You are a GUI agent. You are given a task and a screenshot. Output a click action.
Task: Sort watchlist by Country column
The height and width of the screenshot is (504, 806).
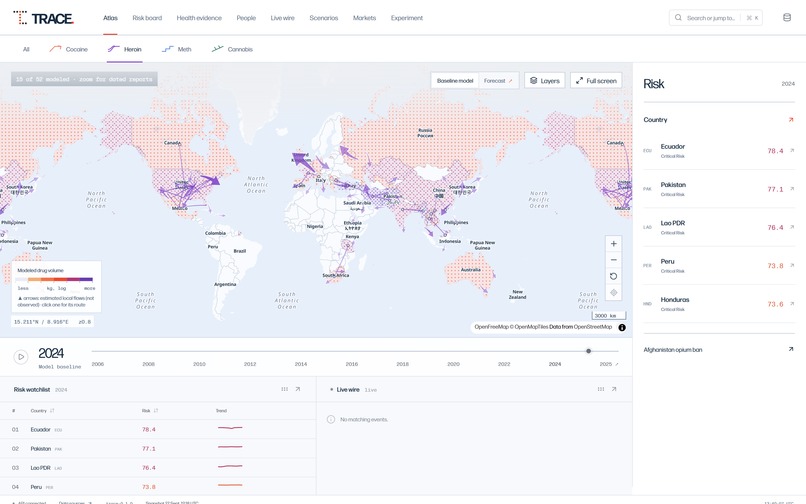42,410
